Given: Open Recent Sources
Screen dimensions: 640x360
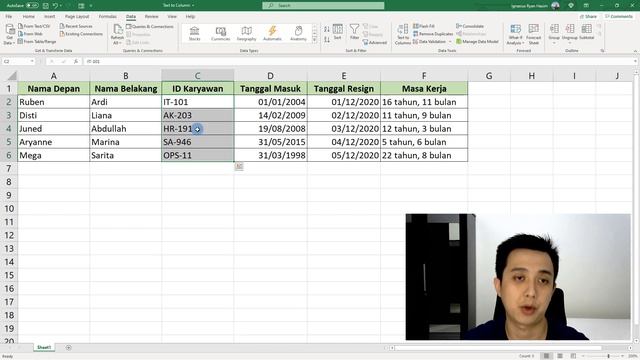Looking at the screenshot, I should (76, 26).
